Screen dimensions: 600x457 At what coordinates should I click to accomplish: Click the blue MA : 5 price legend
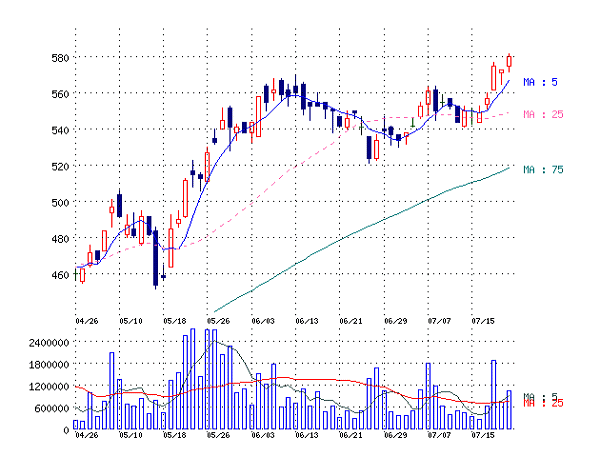tap(540, 82)
